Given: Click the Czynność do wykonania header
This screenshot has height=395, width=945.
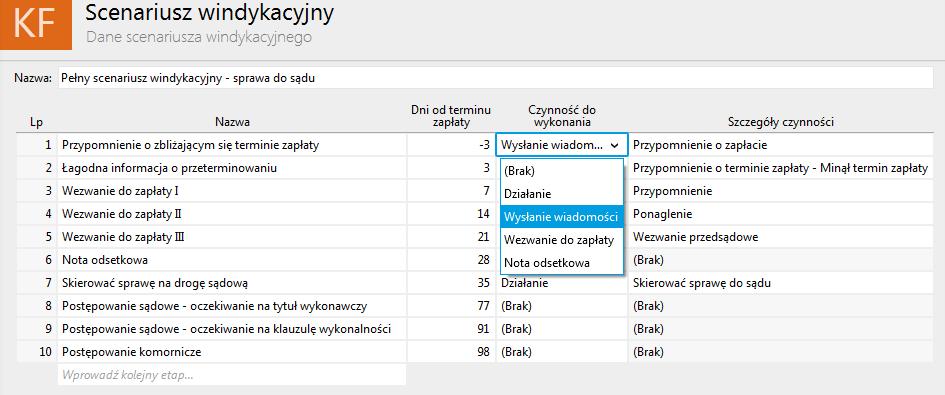Looking at the screenshot, I should (x=562, y=116).
